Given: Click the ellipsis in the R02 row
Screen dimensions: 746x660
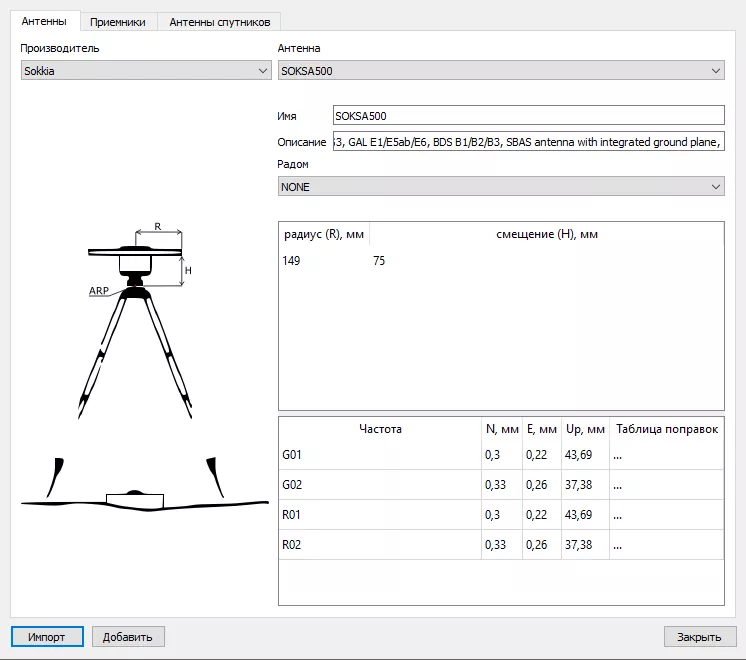Looking at the screenshot, I should click(x=618, y=545).
